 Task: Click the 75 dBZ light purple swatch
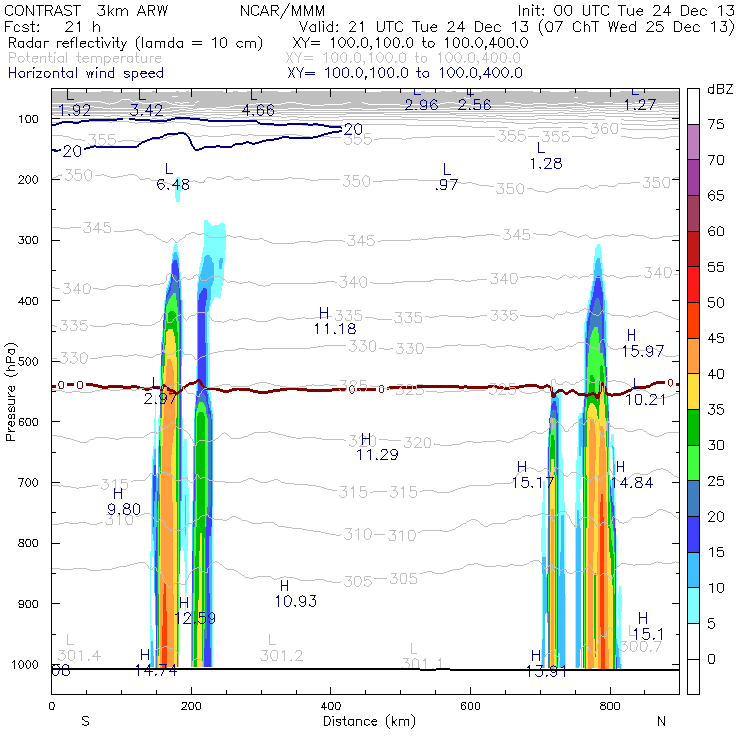click(693, 142)
